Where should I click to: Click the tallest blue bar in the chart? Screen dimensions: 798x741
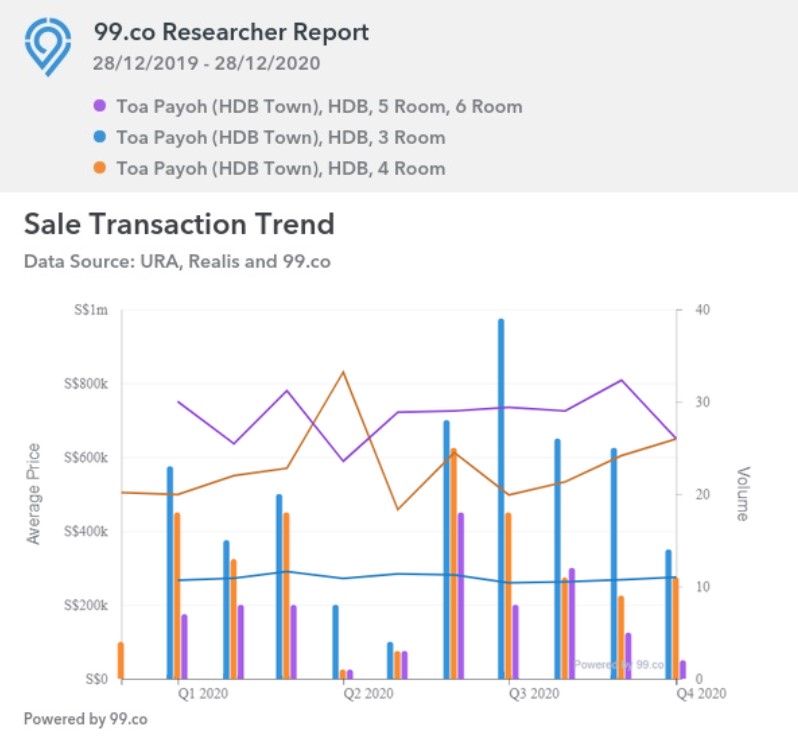[x=501, y=500]
